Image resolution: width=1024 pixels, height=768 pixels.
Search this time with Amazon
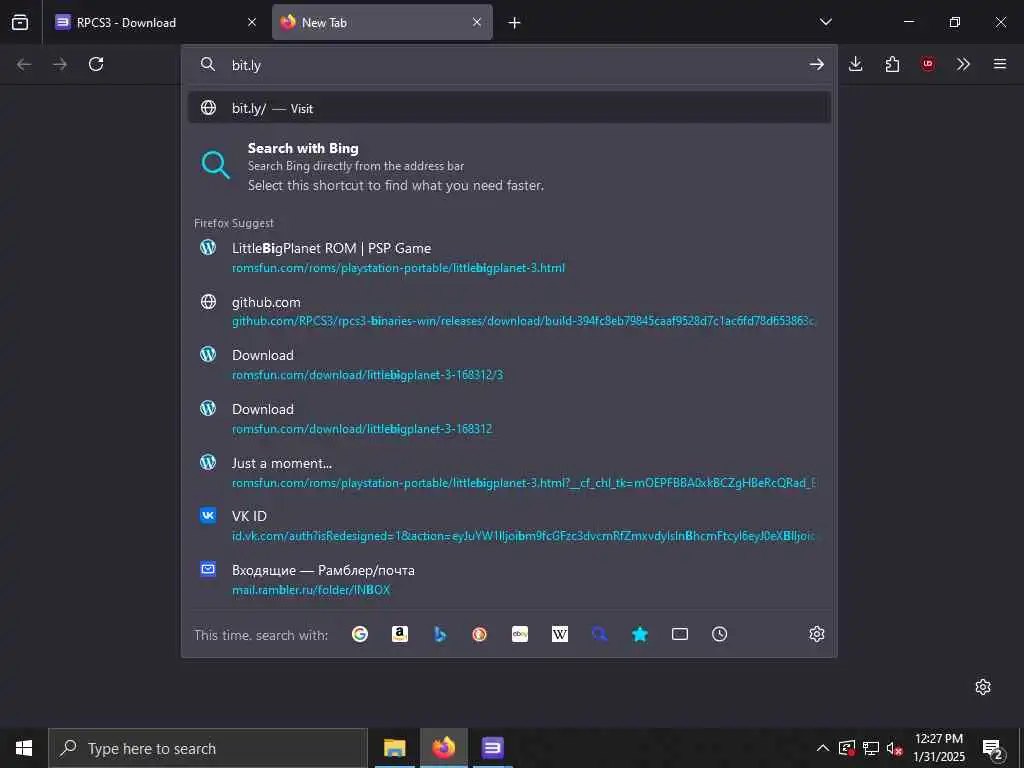(x=400, y=634)
